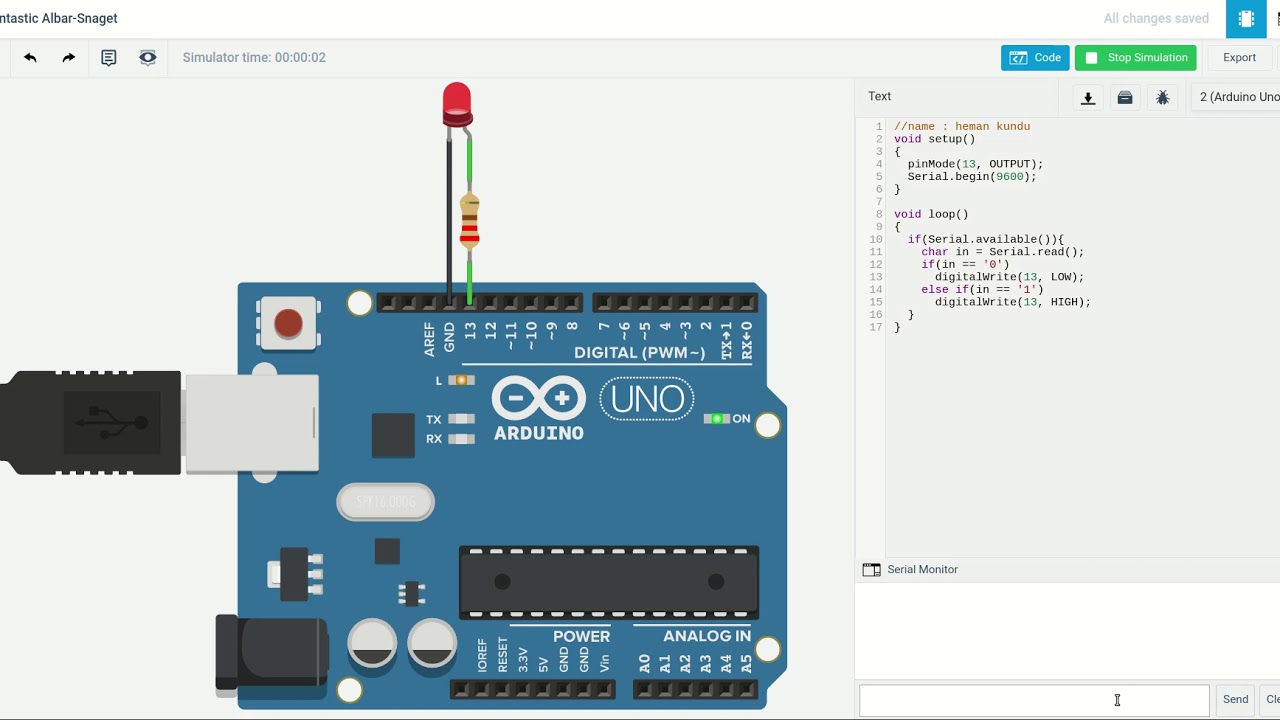1280x720 pixels.
Task: Click code line 'char in = Serial.read();'
Action: tap(1003, 252)
